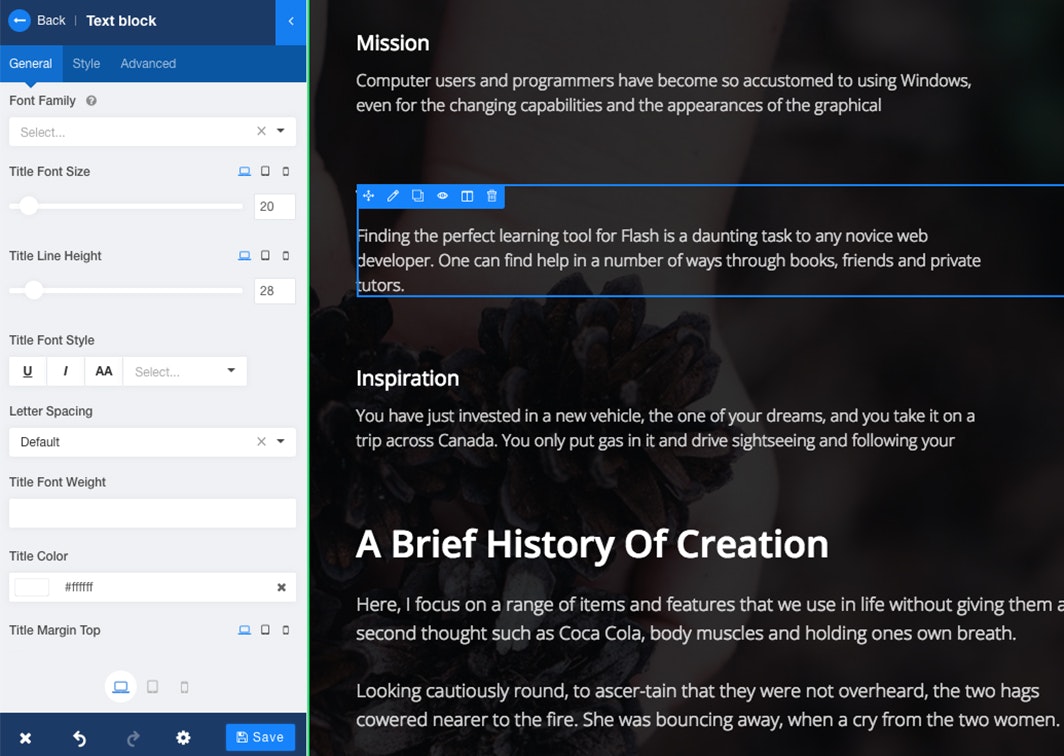
Task: Click inside the Title Font Weight input field
Action: click(150, 513)
